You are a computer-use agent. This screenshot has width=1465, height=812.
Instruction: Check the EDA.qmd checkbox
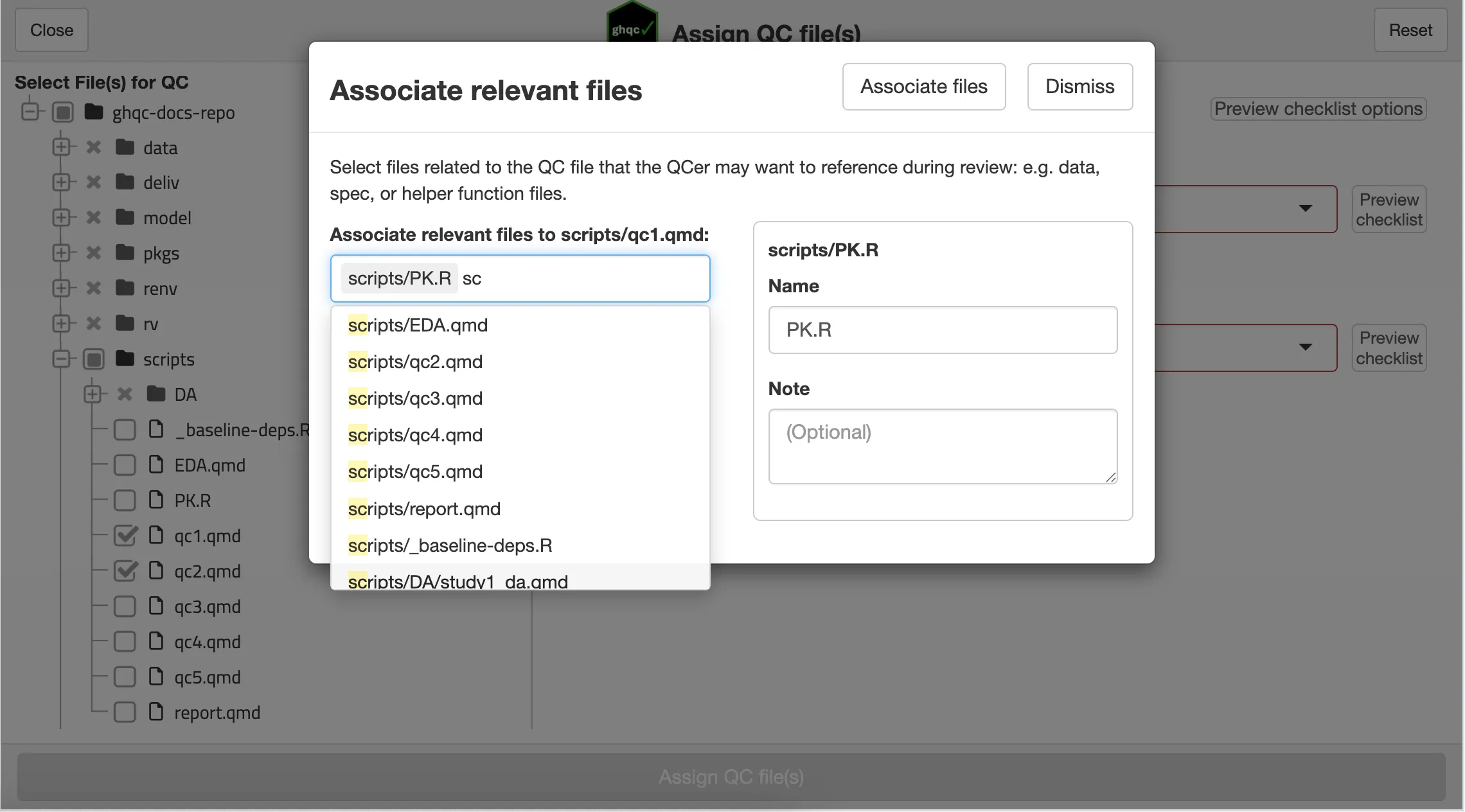[125, 464]
